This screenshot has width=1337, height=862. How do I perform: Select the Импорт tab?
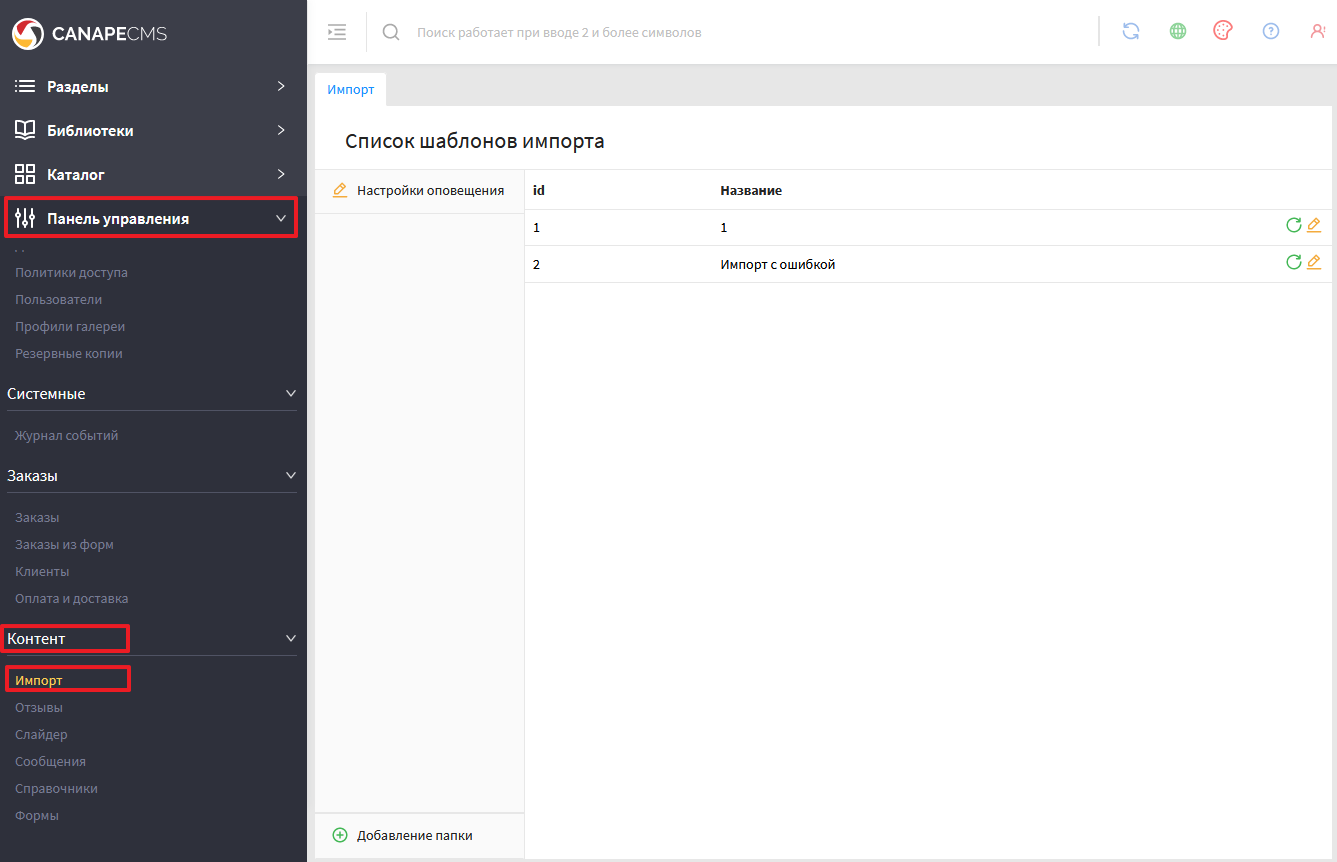[351, 89]
